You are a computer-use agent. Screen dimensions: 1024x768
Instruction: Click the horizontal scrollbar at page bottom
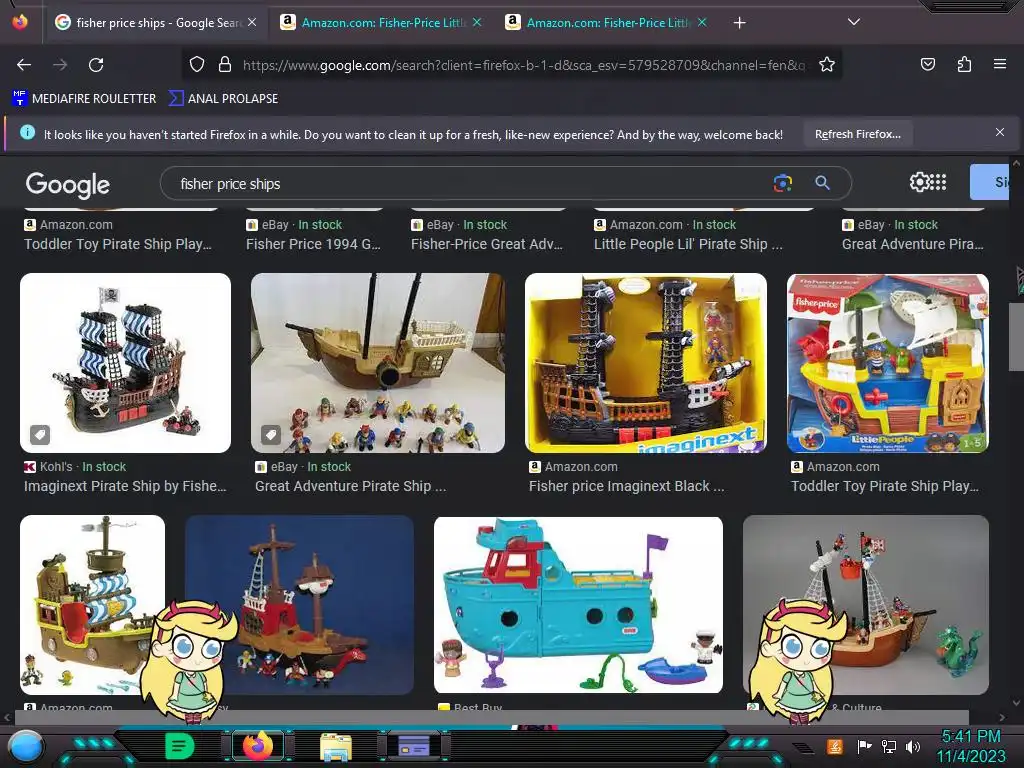[x=491, y=717]
